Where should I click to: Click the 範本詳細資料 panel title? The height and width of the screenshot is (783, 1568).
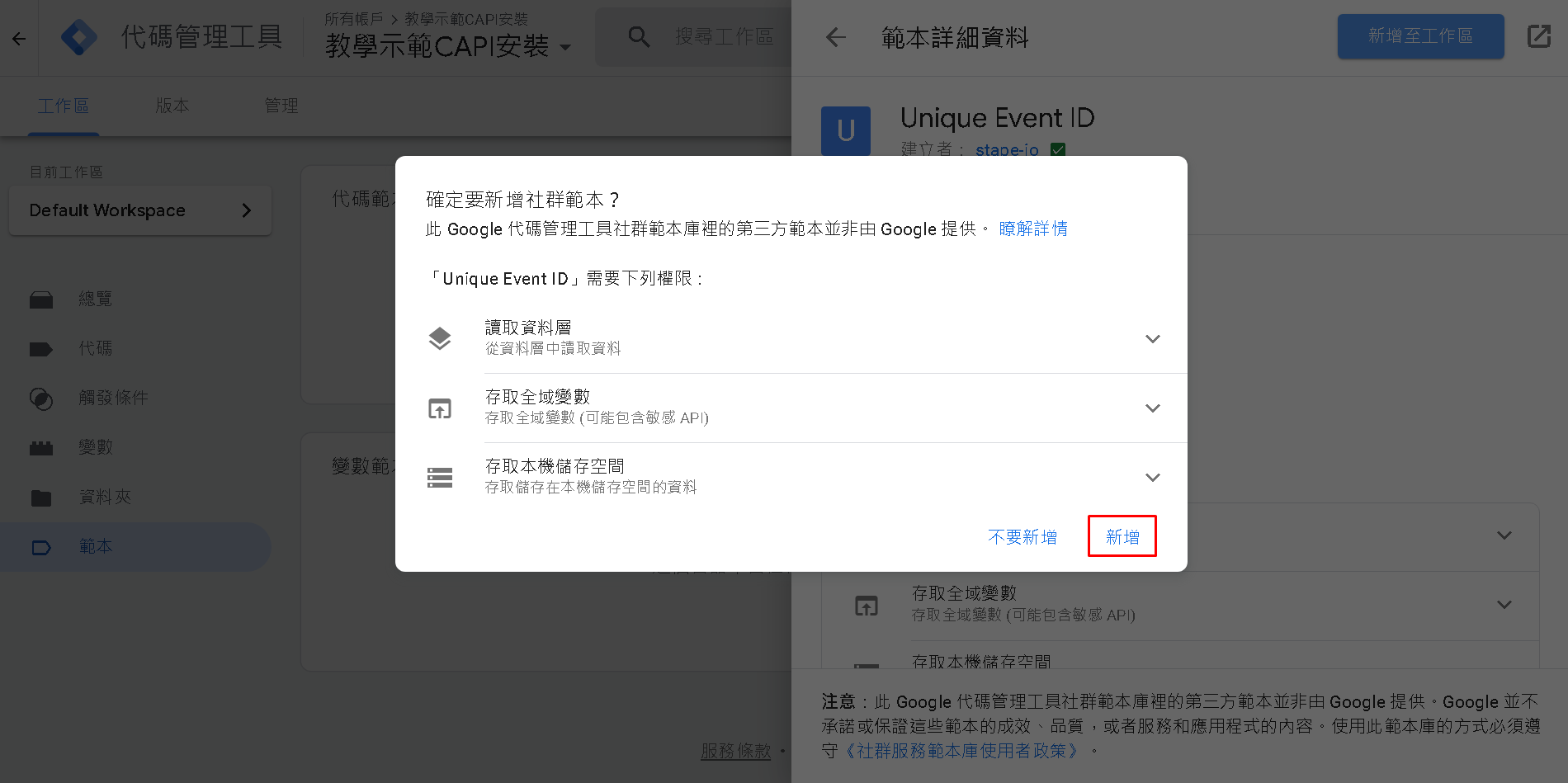point(955,37)
